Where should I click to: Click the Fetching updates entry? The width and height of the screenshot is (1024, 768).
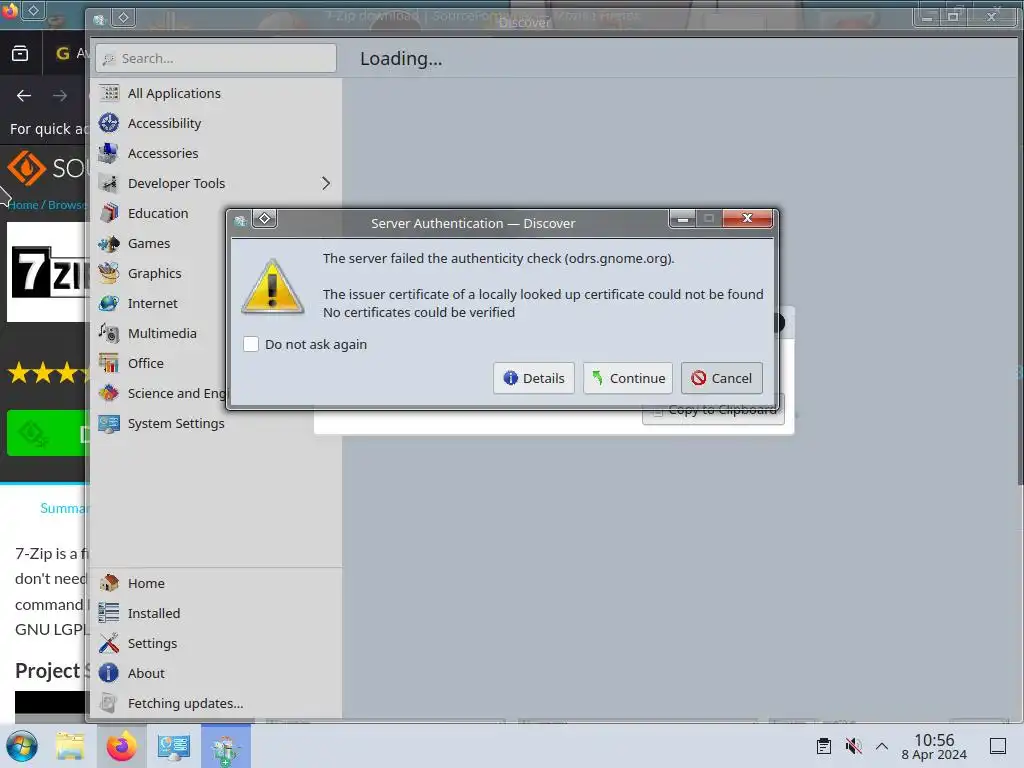216,703
